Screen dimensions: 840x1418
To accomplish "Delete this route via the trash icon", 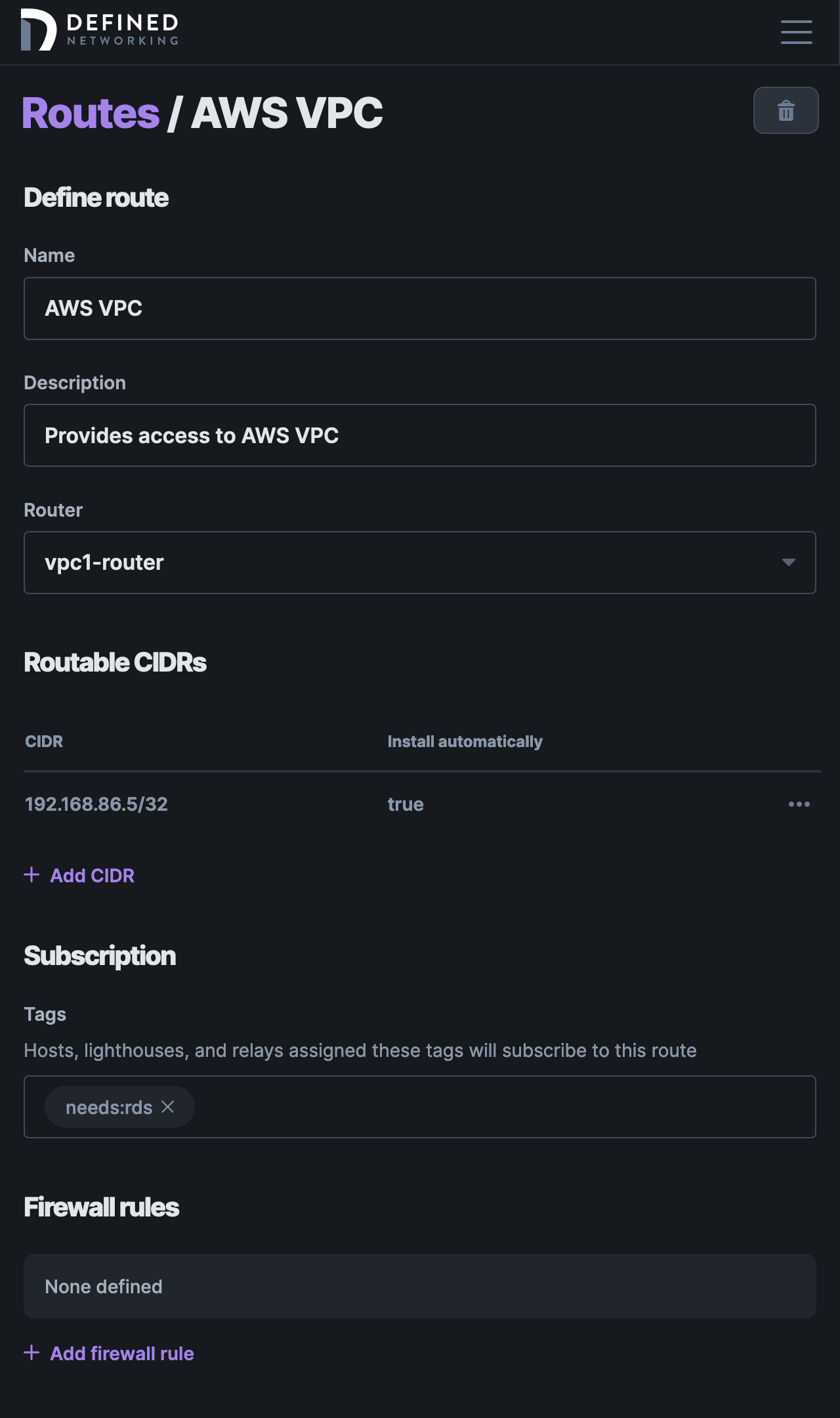I will pyautogui.click(x=786, y=110).
